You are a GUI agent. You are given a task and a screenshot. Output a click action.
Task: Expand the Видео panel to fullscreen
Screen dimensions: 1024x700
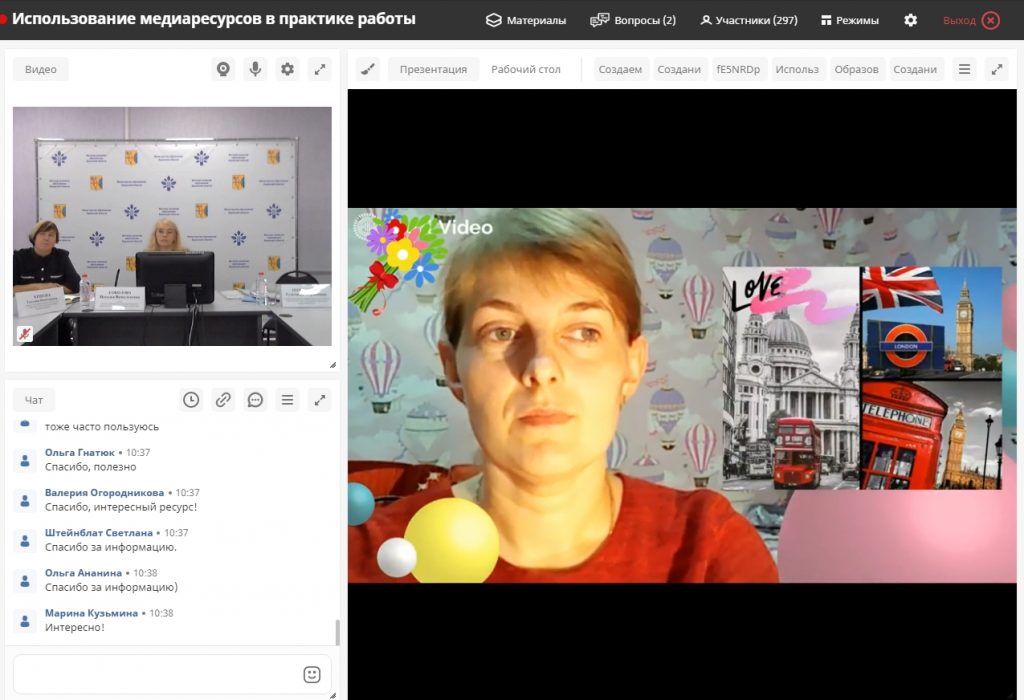(319, 69)
